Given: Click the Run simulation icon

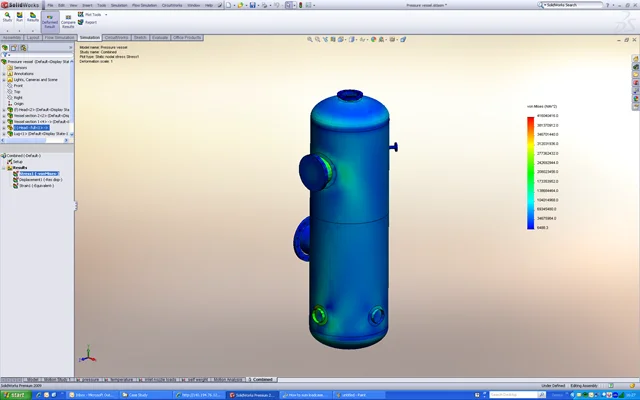Looking at the screenshot, I should pyautogui.click(x=20, y=16).
